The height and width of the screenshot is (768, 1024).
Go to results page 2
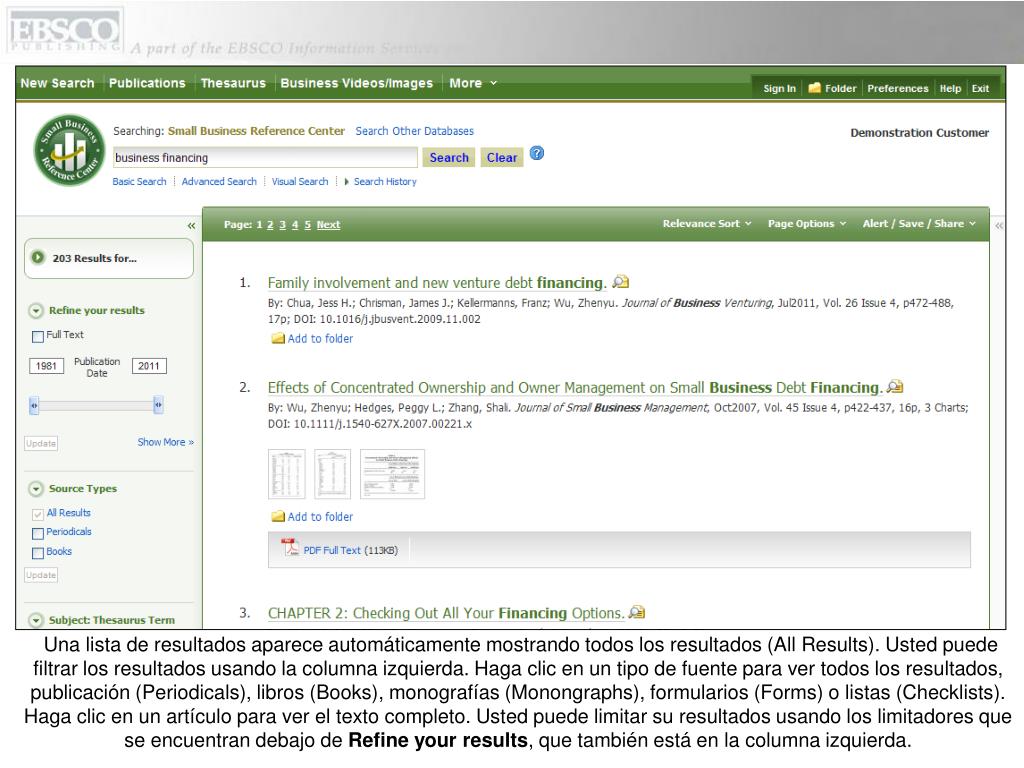pyautogui.click(x=270, y=225)
